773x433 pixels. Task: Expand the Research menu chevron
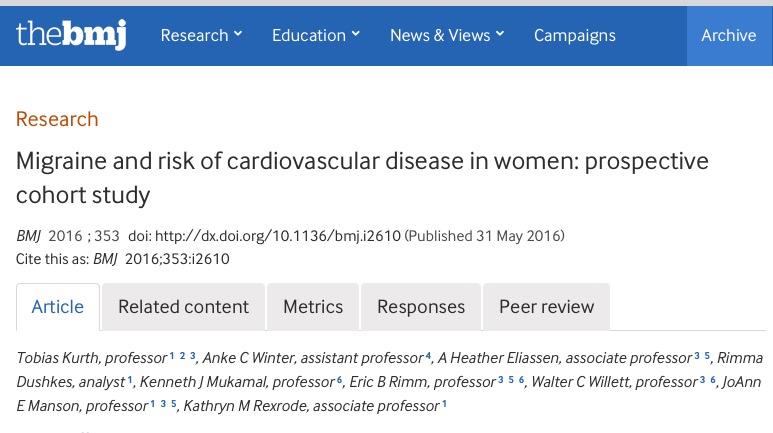point(238,34)
